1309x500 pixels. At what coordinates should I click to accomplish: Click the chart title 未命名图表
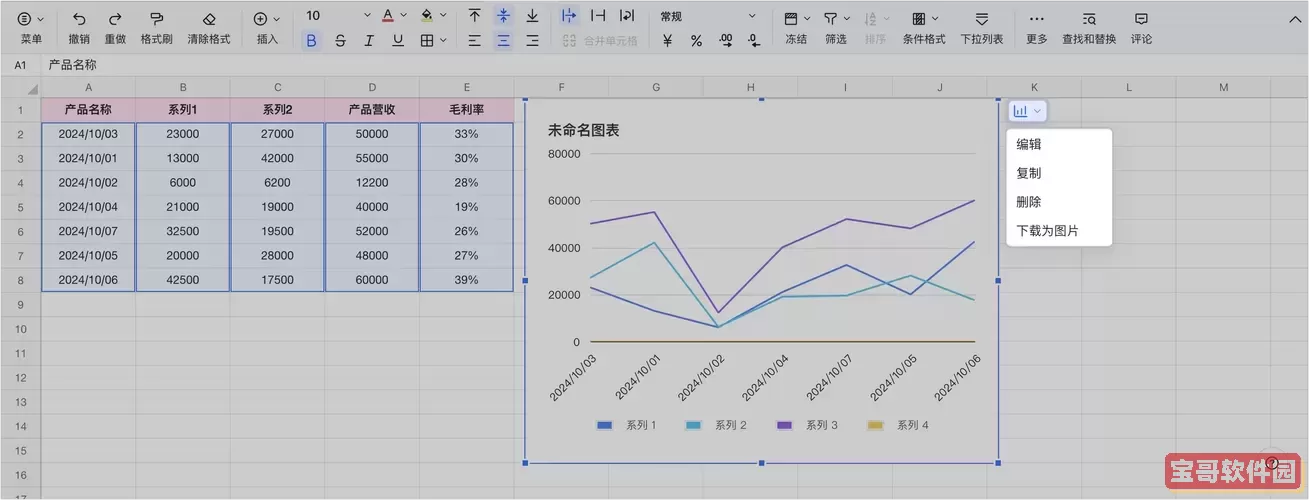[x=584, y=130]
